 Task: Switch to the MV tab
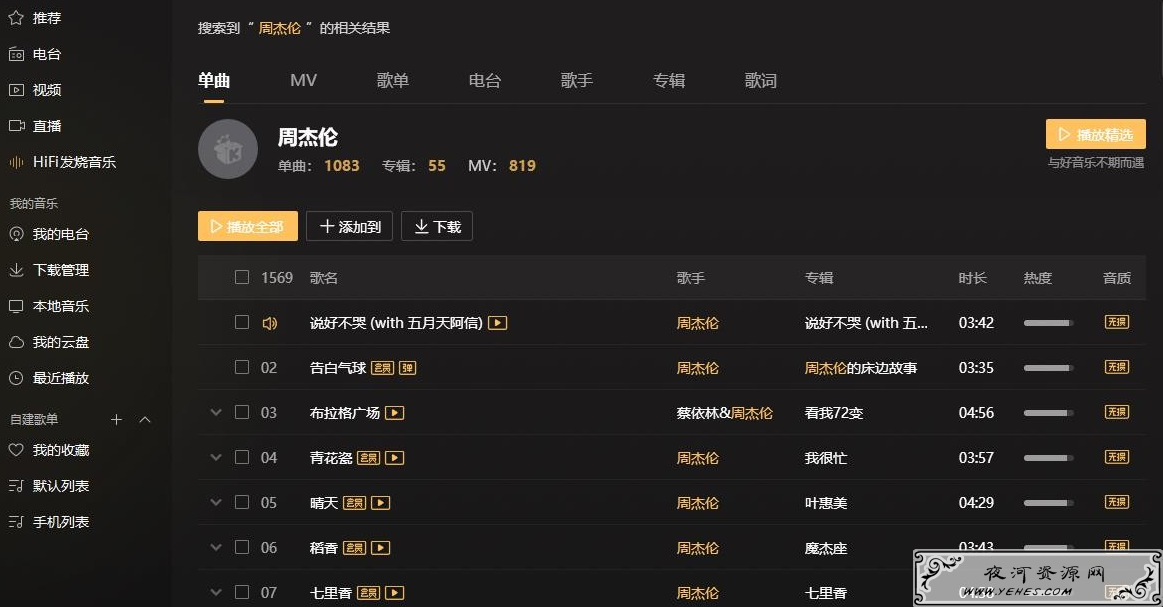tap(303, 80)
